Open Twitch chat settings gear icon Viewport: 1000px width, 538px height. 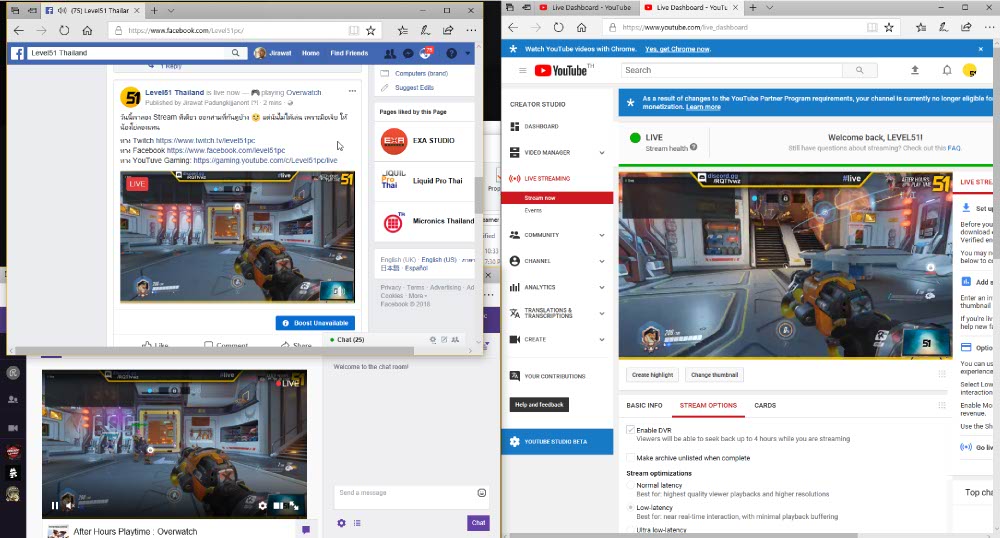coord(341,523)
